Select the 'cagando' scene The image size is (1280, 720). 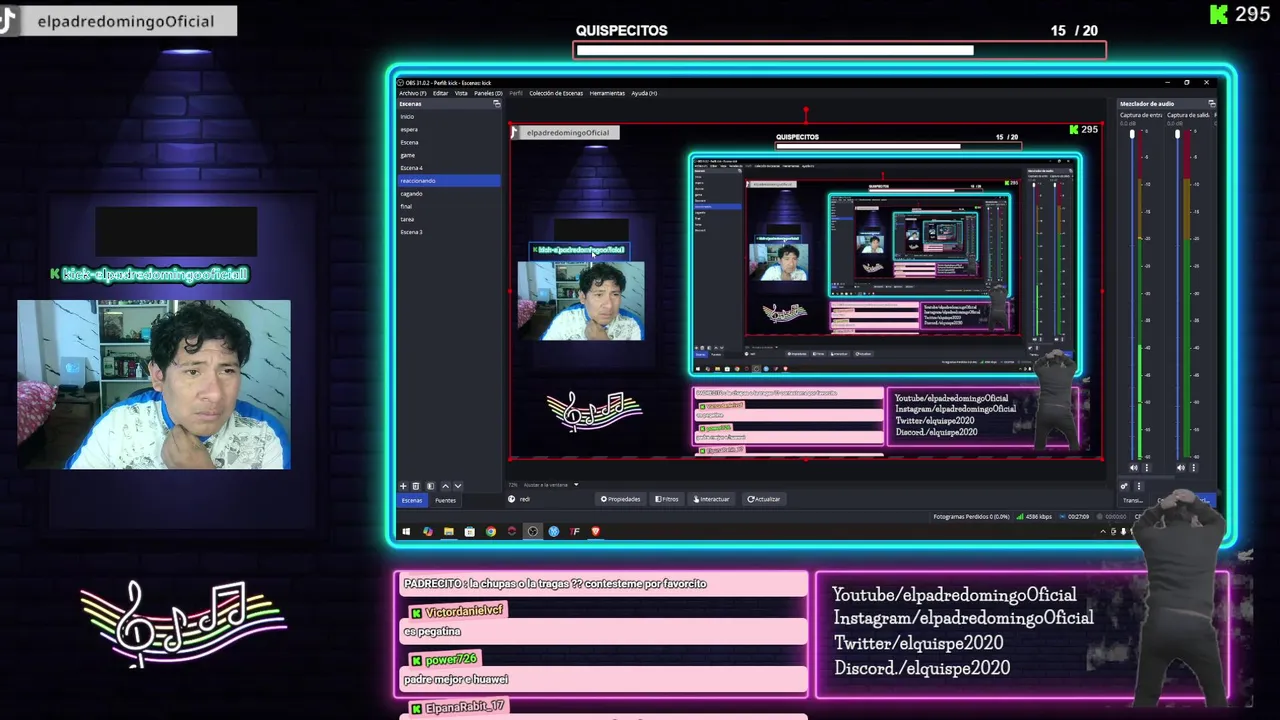click(448, 194)
